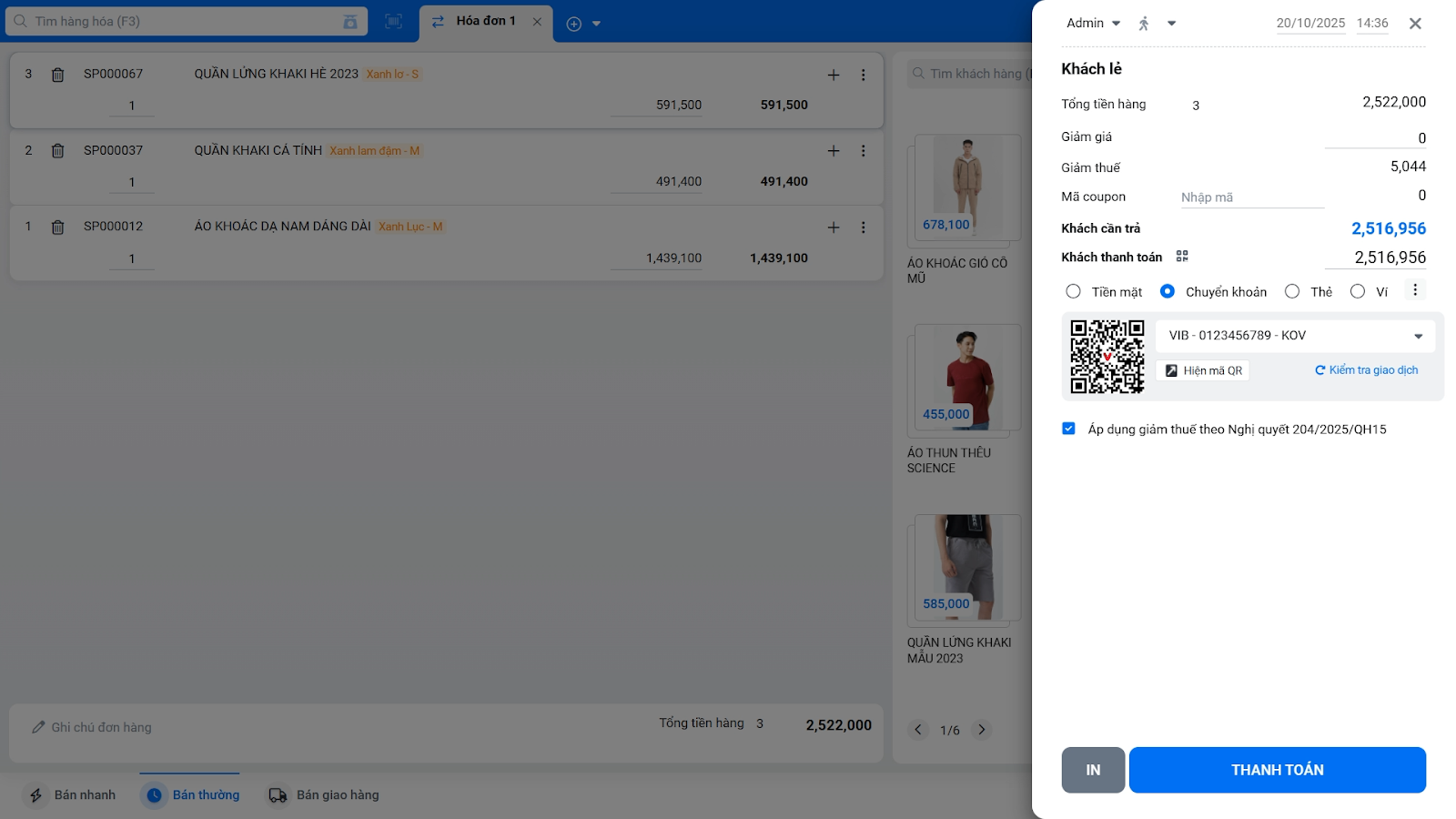Click the ÁO KHOÁC GIÓ CÓ MŨ product thumbnail
1456x819 pixels.
coord(967,187)
